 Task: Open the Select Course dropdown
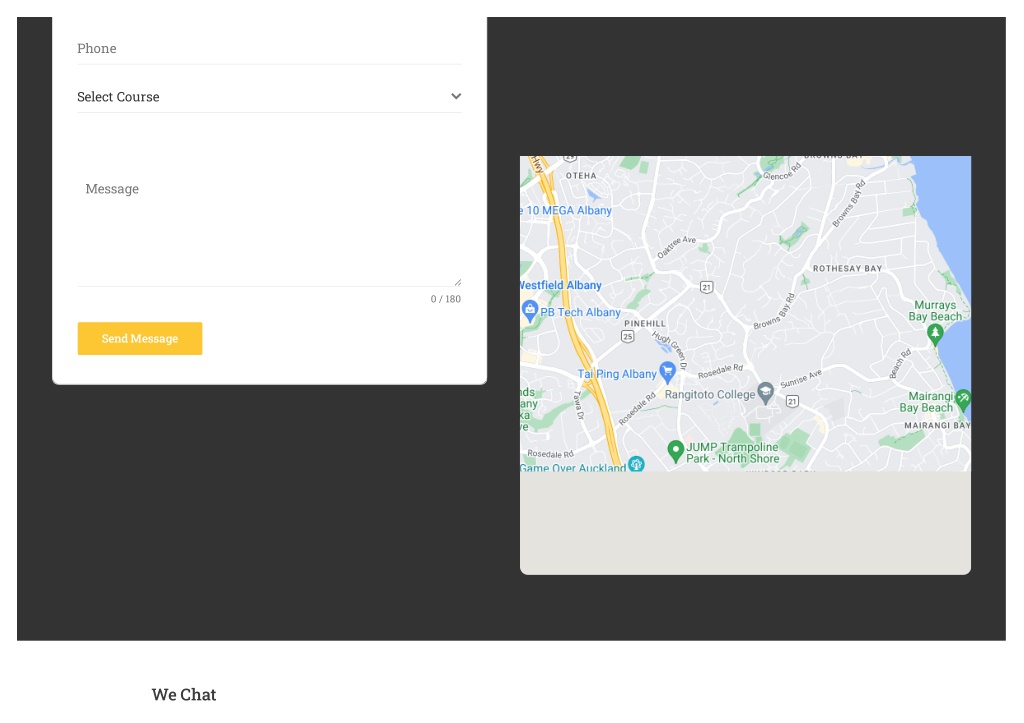coord(269,97)
